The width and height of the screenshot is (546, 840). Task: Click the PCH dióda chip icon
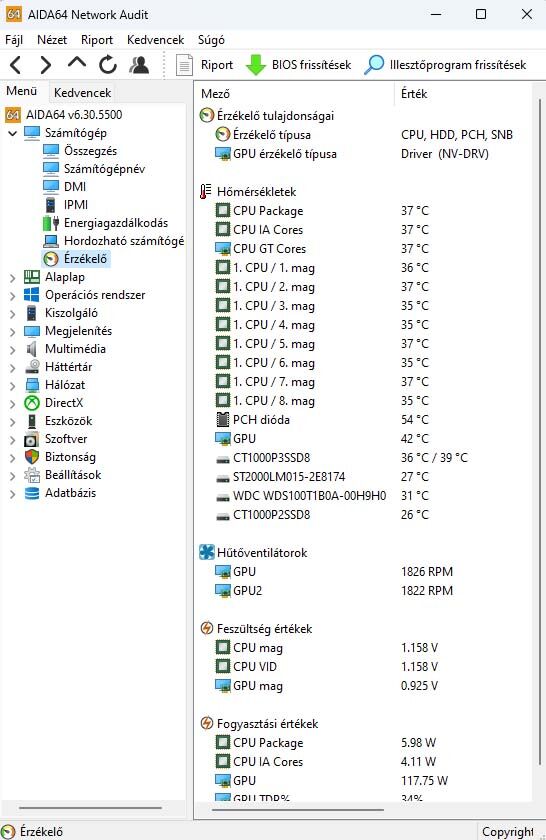222,419
